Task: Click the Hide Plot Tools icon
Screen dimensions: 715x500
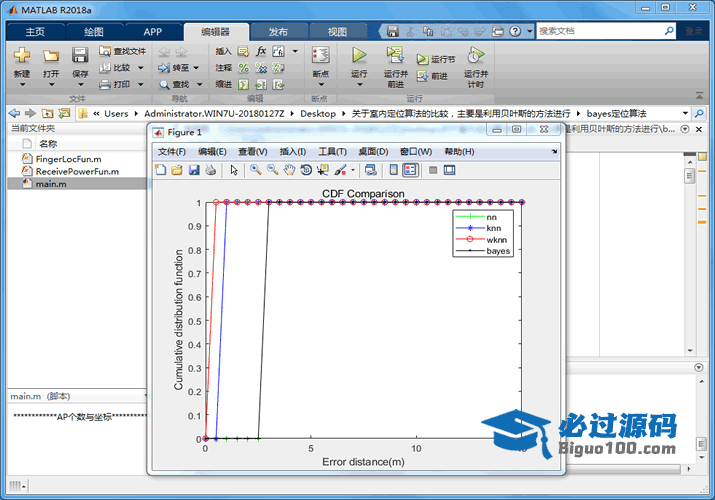Action: pyautogui.click(x=433, y=170)
